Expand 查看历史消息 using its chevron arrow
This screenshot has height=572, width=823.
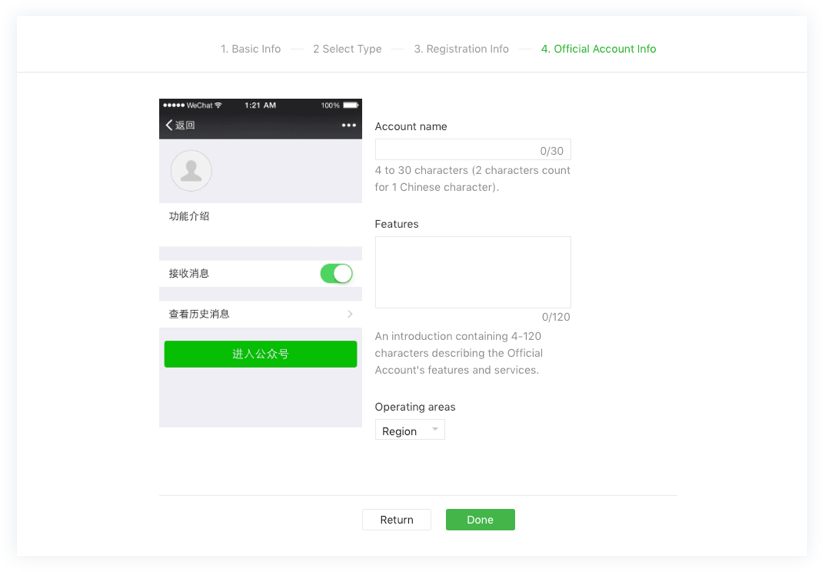click(349, 314)
